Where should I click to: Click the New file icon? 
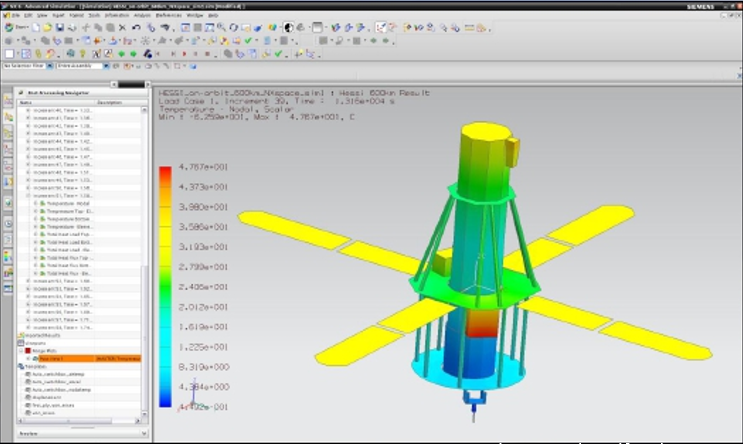36,28
